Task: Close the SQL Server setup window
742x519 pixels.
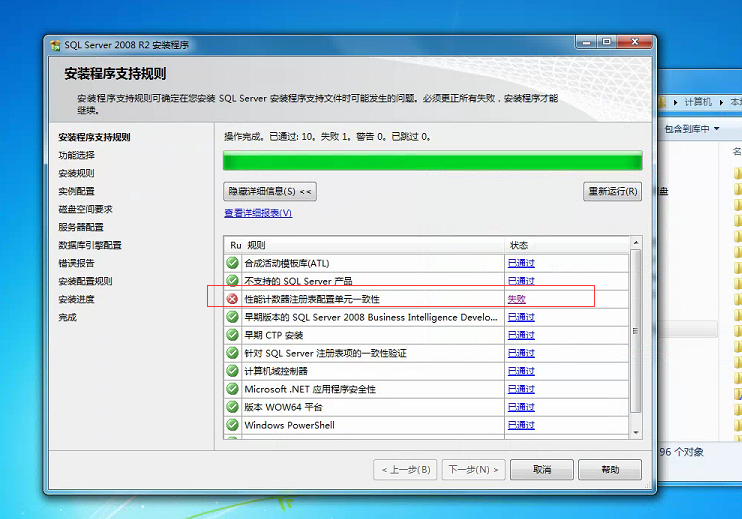Action: pos(635,42)
